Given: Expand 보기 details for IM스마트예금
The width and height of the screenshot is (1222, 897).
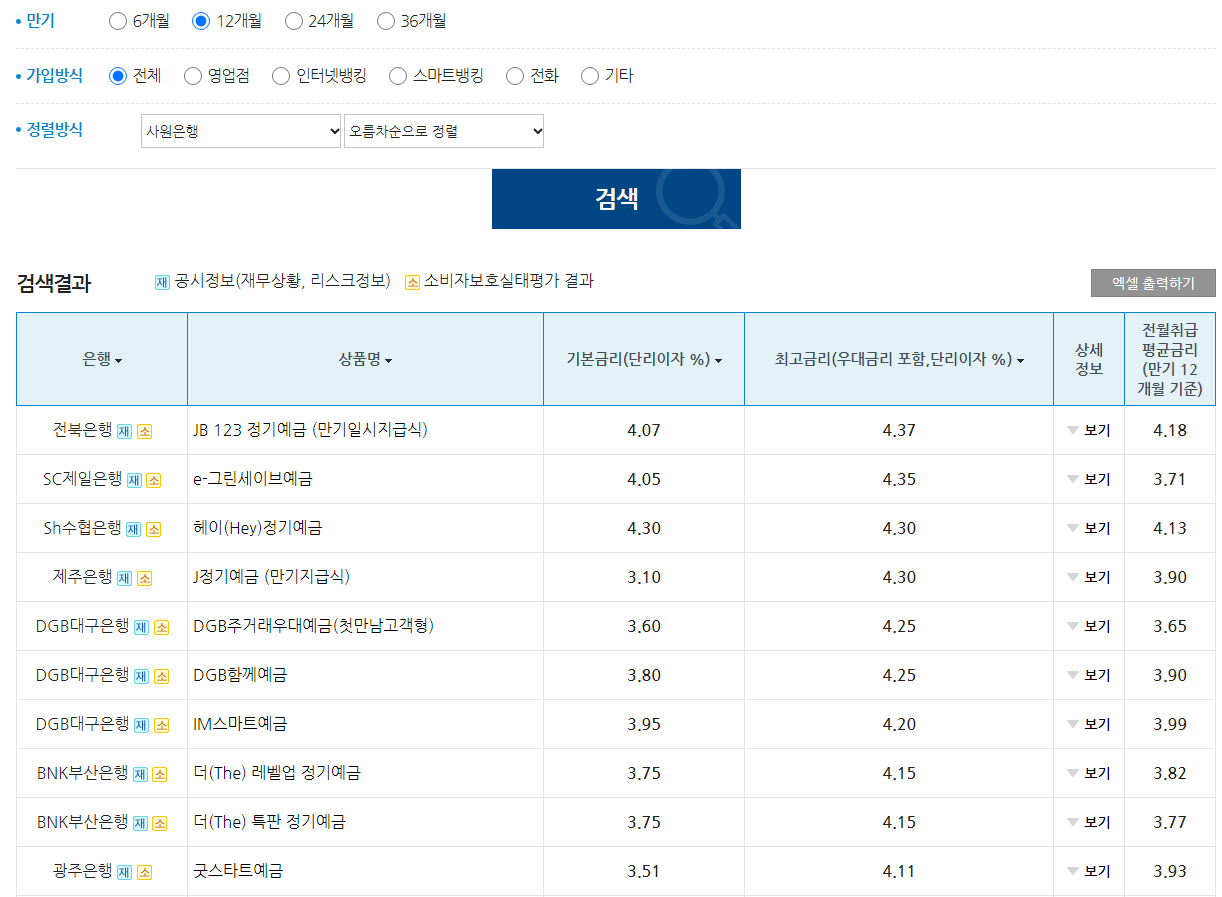Looking at the screenshot, I should point(1089,725).
